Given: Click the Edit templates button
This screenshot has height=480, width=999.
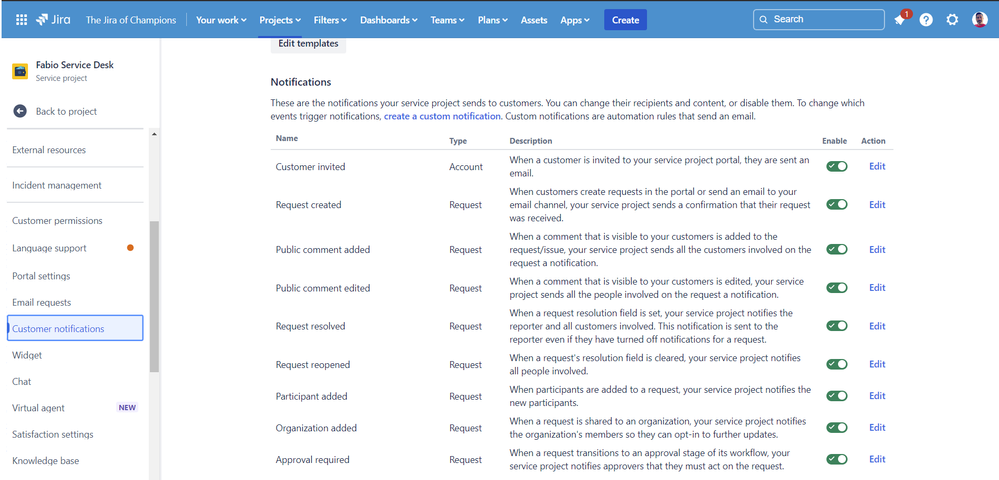Looking at the screenshot, I should (x=308, y=44).
